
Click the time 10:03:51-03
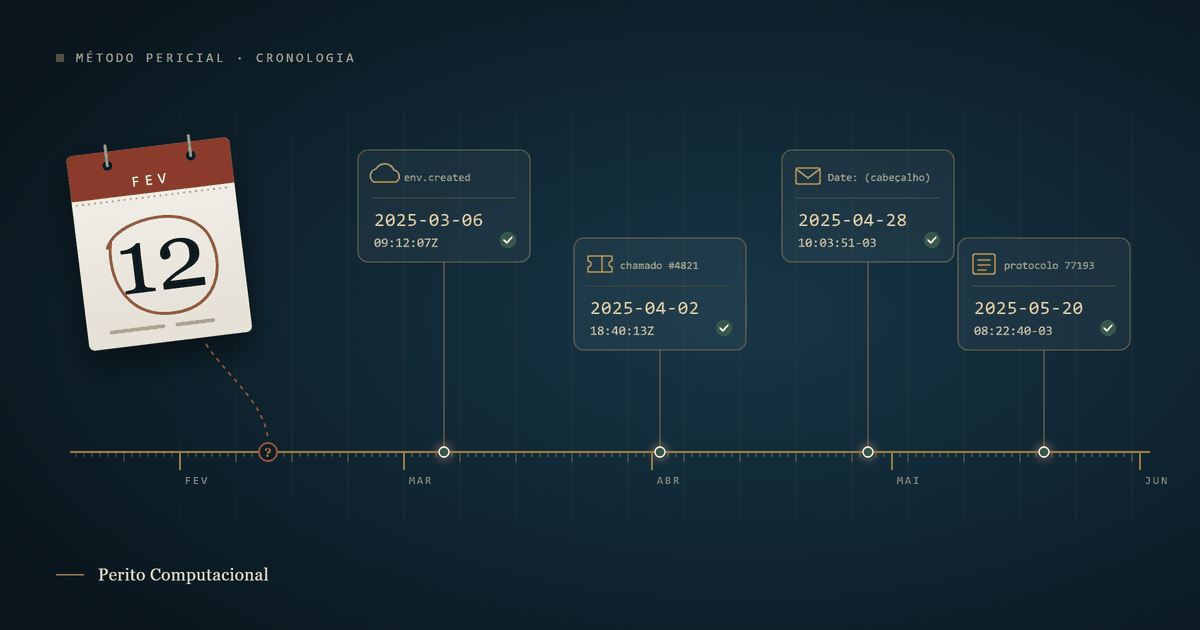click(837, 243)
